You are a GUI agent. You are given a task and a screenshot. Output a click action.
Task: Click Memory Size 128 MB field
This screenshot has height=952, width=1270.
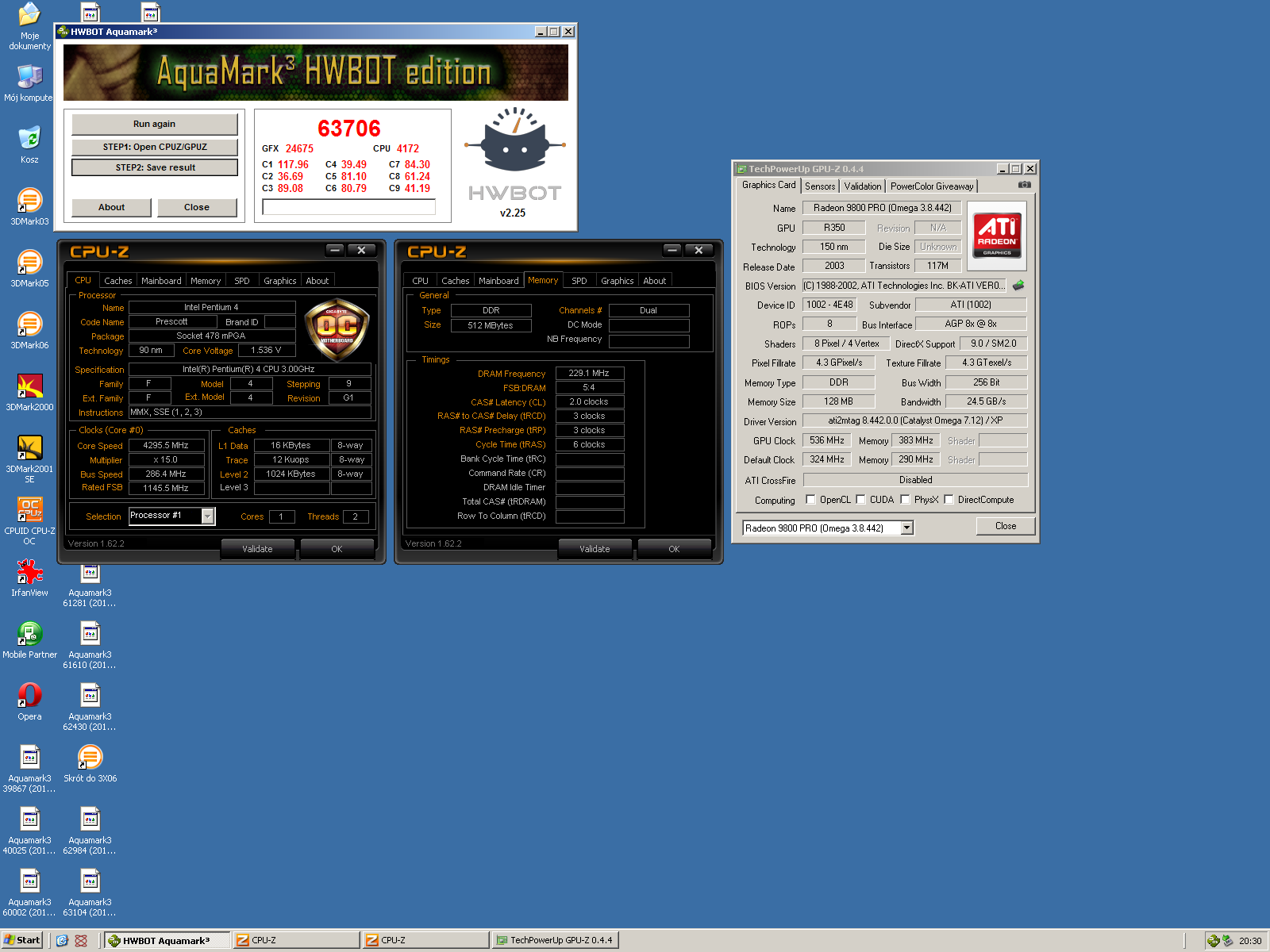[839, 401]
